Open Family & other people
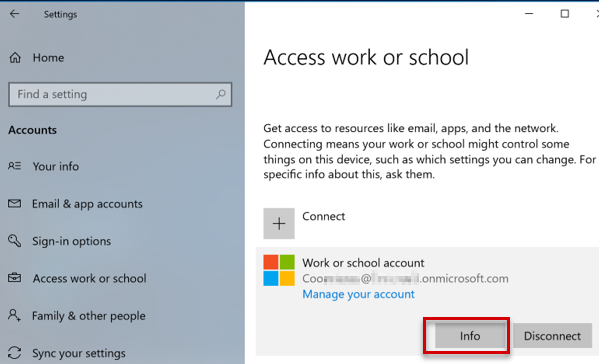 click(x=89, y=316)
